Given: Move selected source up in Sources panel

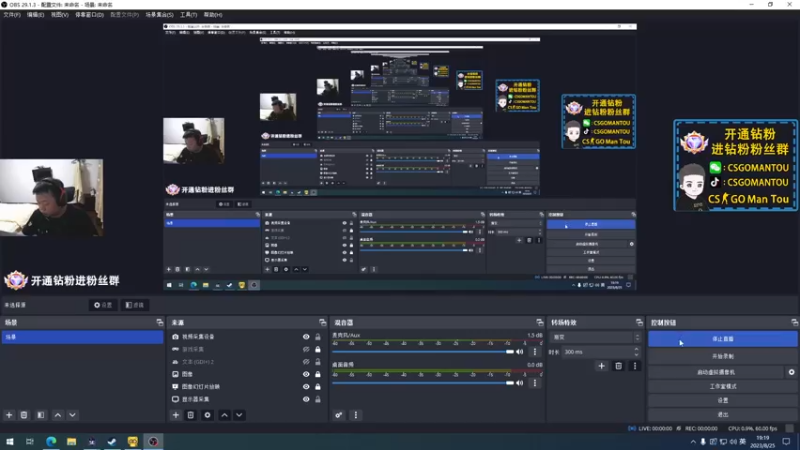Looking at the screenshot, I should click(224, 415).
